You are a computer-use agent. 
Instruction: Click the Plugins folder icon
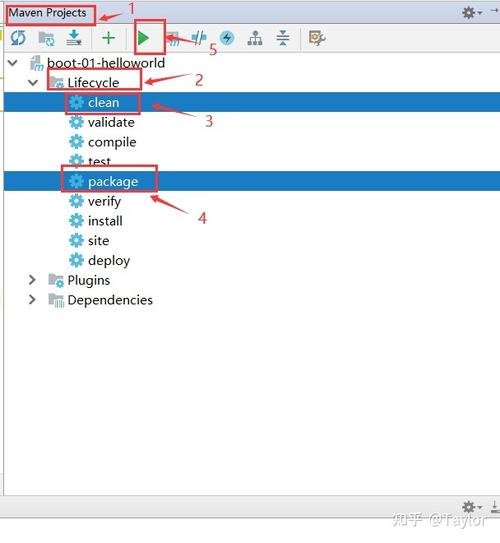point(56,280)
